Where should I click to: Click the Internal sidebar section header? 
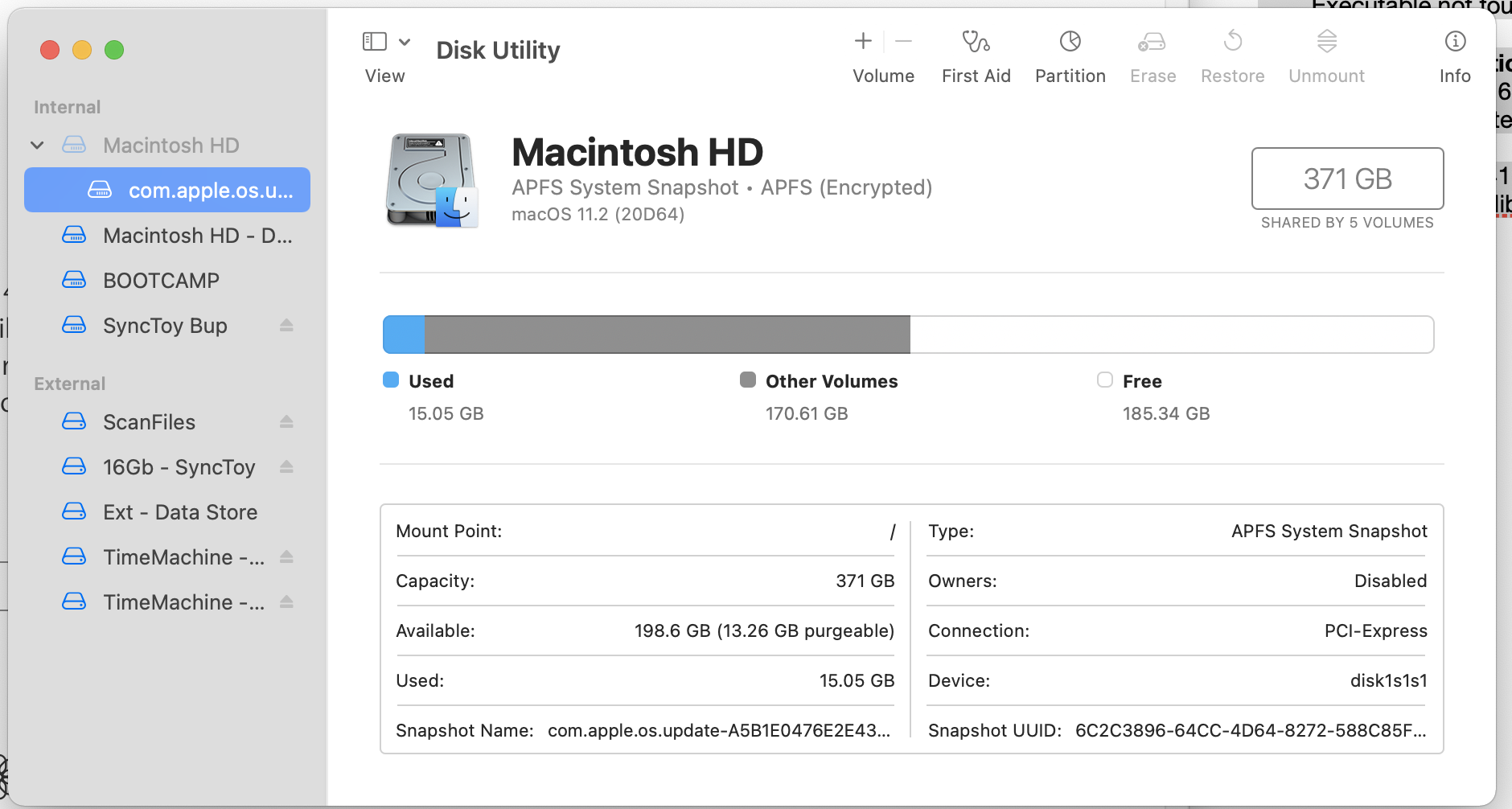[68, 107]
